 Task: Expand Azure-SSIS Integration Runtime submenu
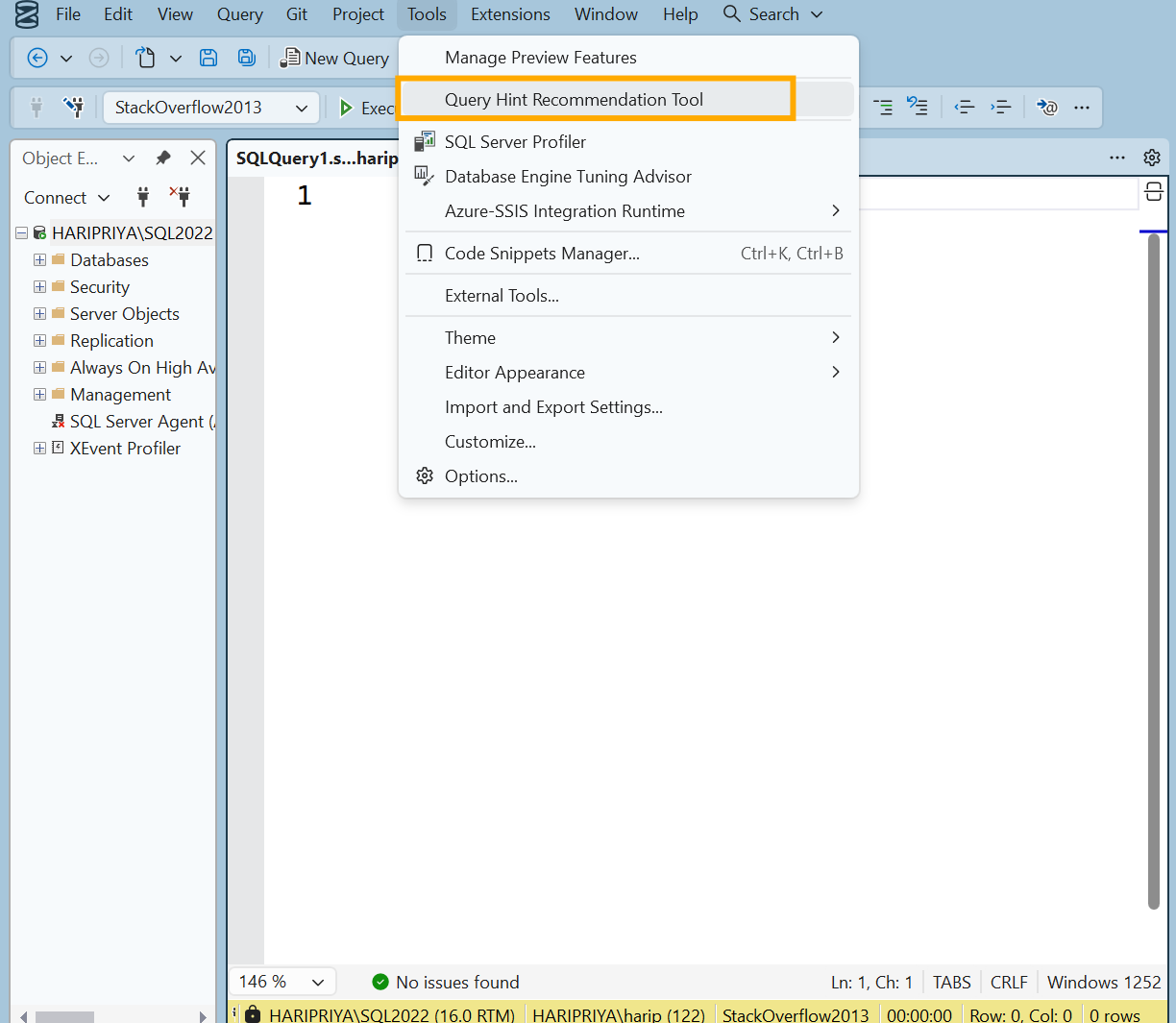(x=628, y=211)
